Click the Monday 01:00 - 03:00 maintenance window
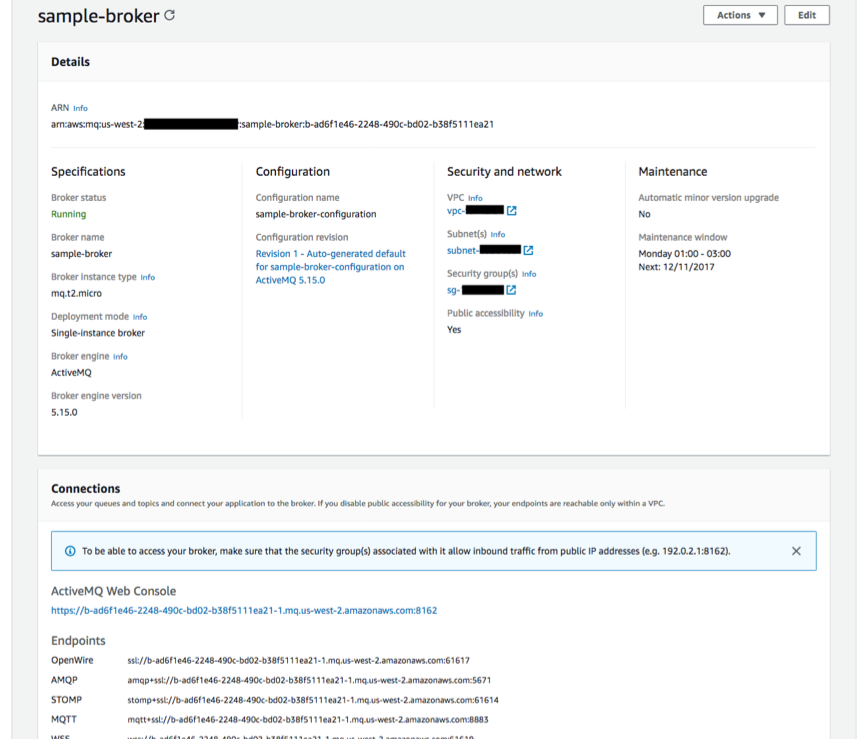Image resolution: width=863 pixels, height=739 pixels. pyautogui.click(x=685, y=254)
